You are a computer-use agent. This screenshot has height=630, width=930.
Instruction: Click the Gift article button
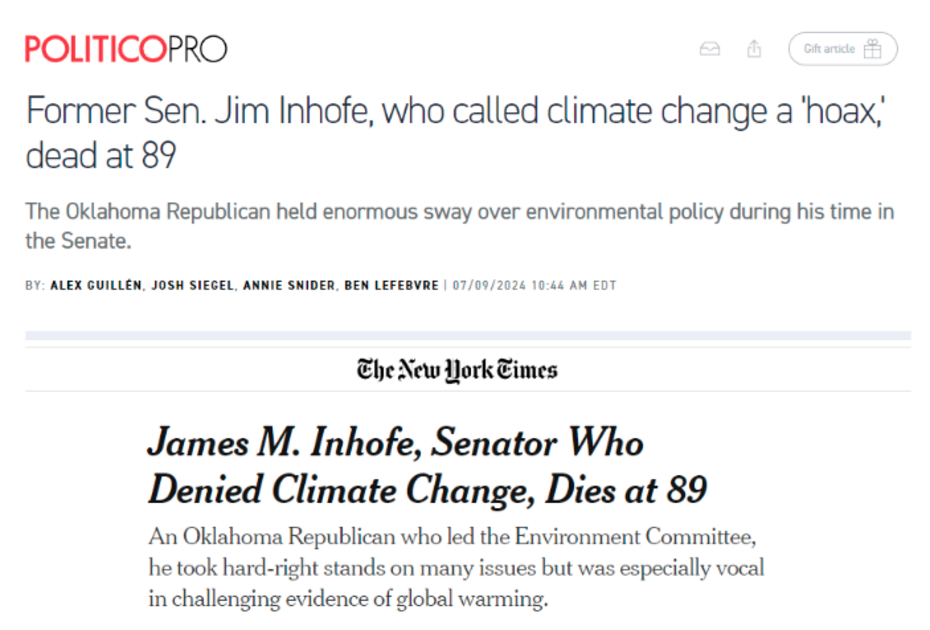pyautogui.click(x=842, y=49)
